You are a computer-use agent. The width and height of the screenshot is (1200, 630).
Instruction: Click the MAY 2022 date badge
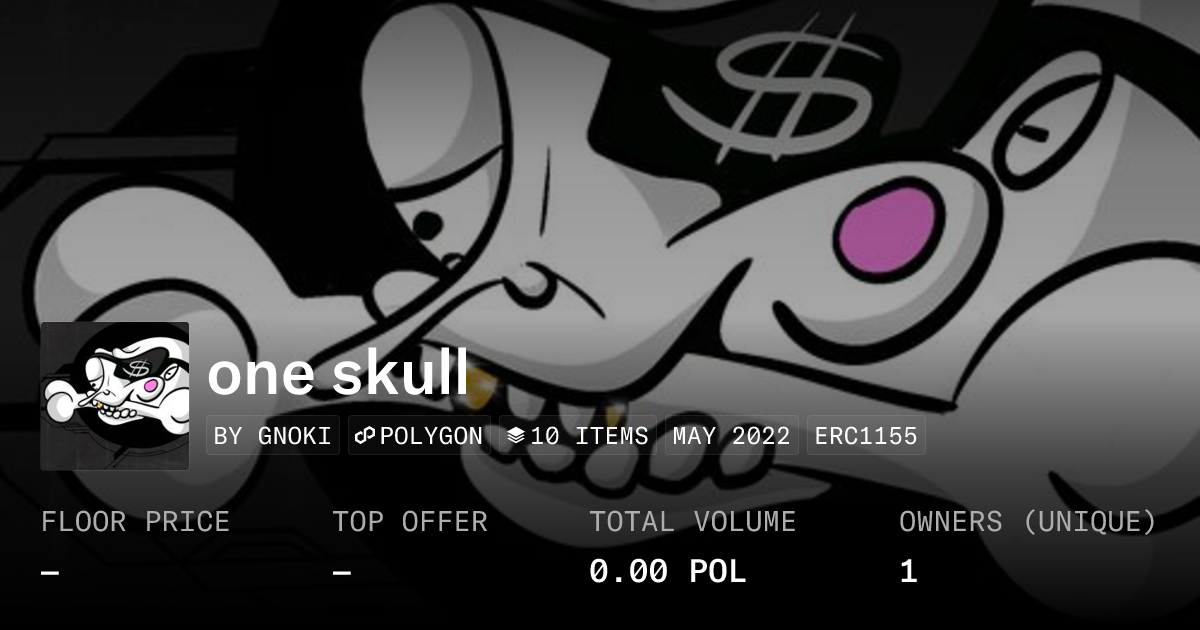point(732,436)
